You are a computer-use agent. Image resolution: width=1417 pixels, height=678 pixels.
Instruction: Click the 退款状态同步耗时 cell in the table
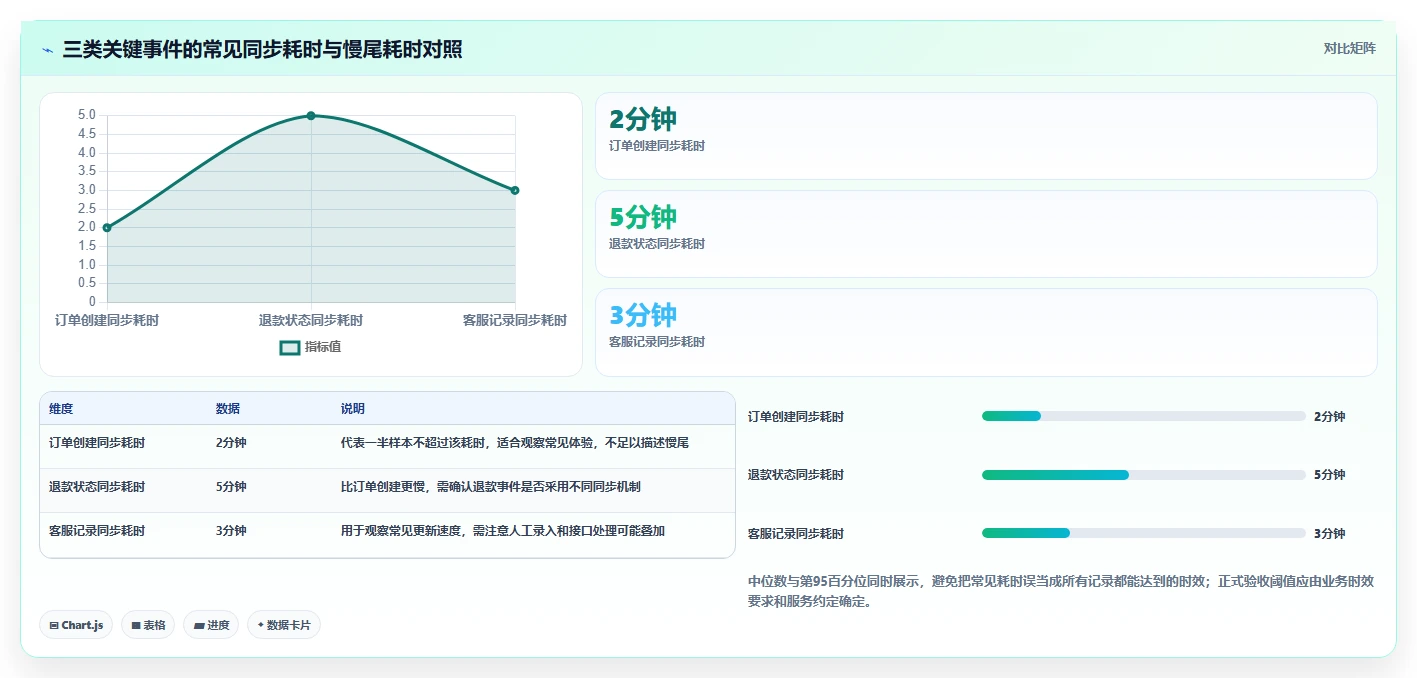click(x=97, y=487)
